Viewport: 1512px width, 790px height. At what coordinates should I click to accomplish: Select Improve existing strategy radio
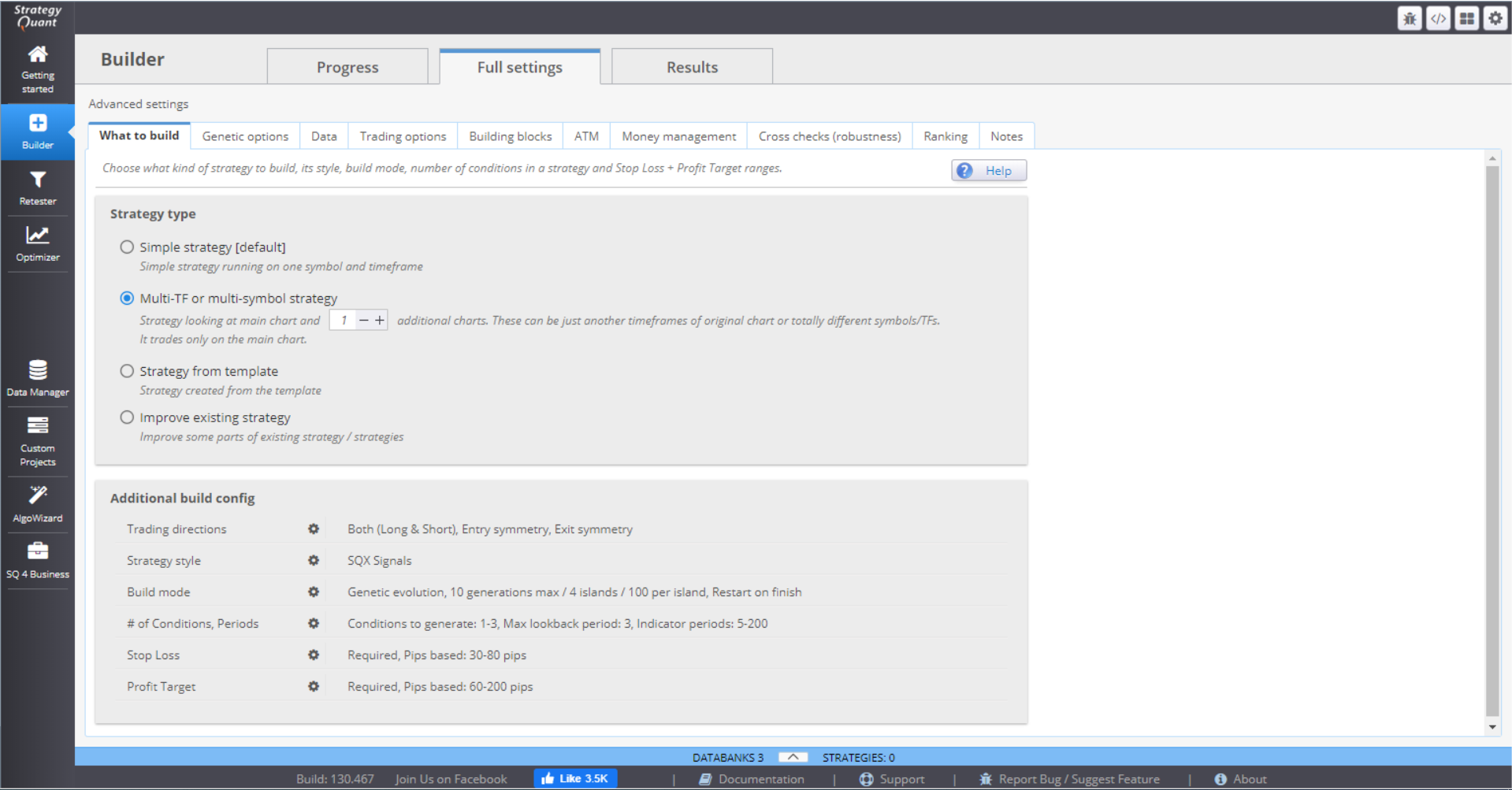coord(127,417)
